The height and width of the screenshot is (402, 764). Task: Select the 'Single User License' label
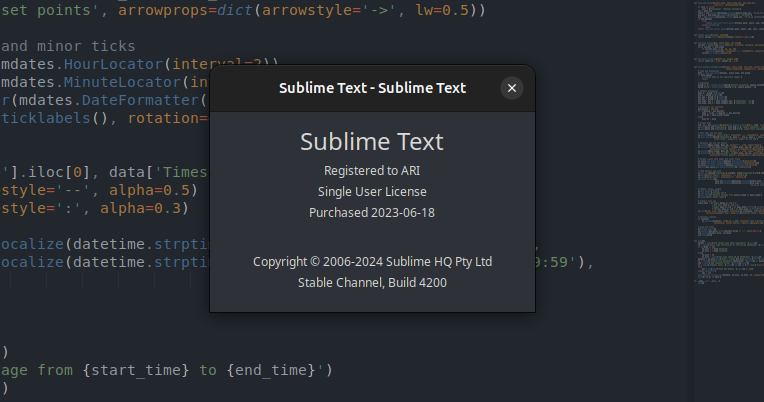tap(371, 191)
